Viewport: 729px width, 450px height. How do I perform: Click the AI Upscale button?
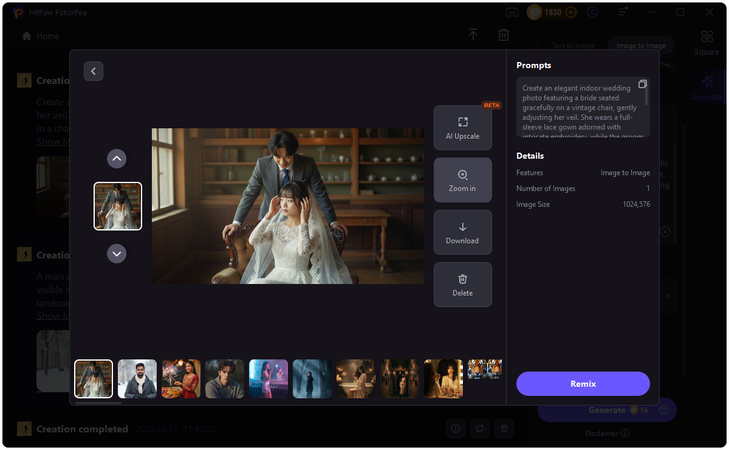[463, 128]
